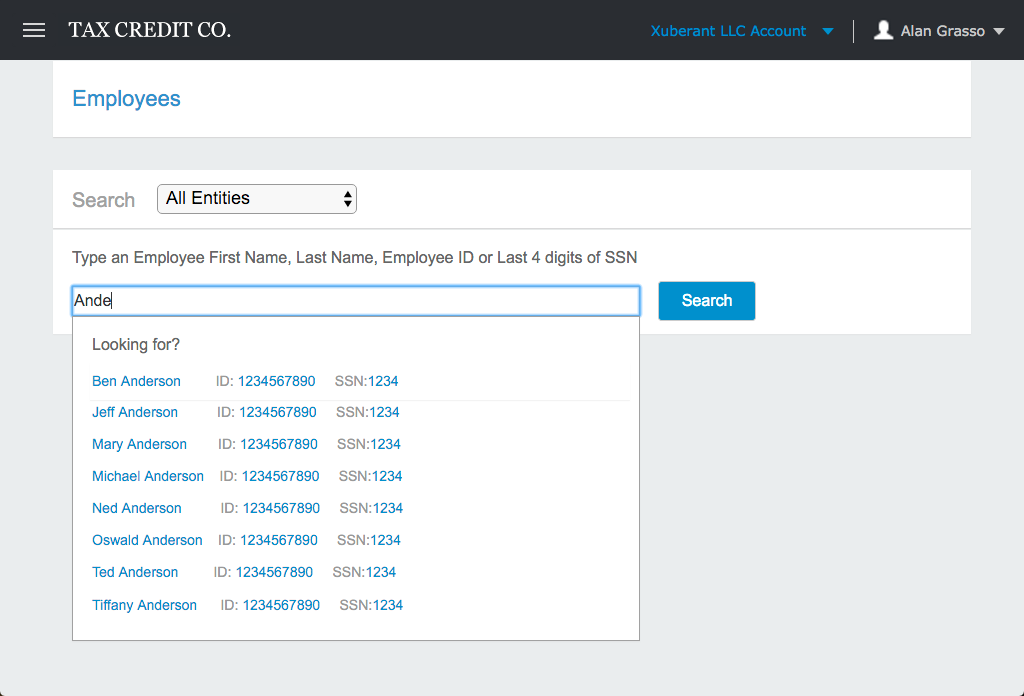Open the hamburger navigation menu
The image size is (1024, 696).
coord(34,30)
